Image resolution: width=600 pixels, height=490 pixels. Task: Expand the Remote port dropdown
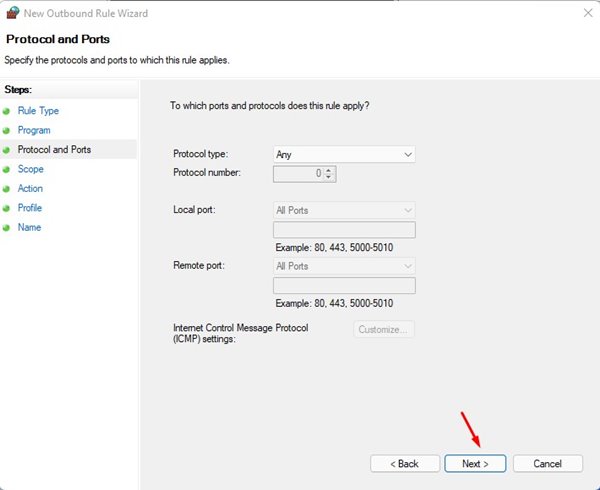click(x=344, y=266)
